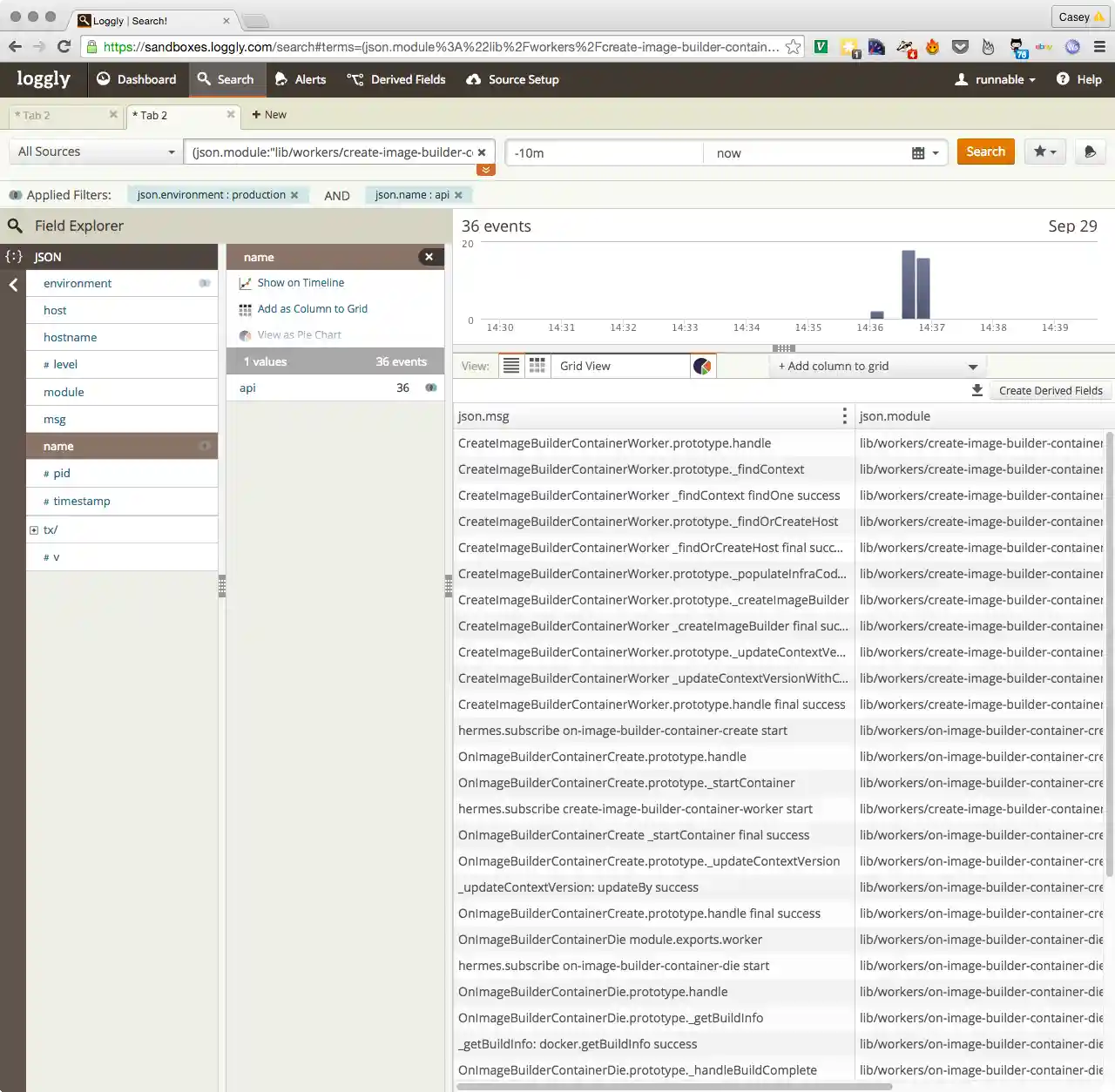The width and height of the screenshot is (1115, 1092).
Task: Click the download results icon
Action: [977, 391]
